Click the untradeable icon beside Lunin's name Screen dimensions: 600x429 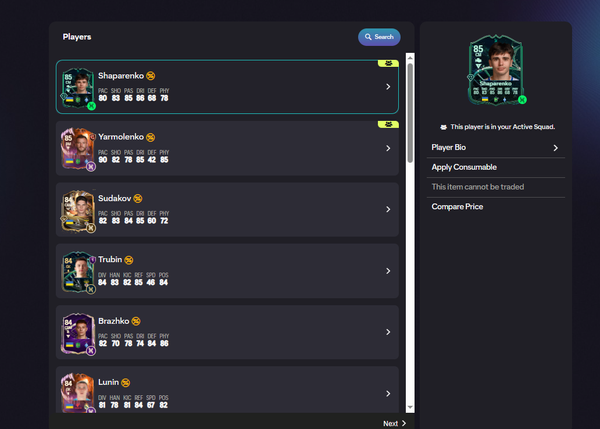pyautogui.click(x=126, y=381)
